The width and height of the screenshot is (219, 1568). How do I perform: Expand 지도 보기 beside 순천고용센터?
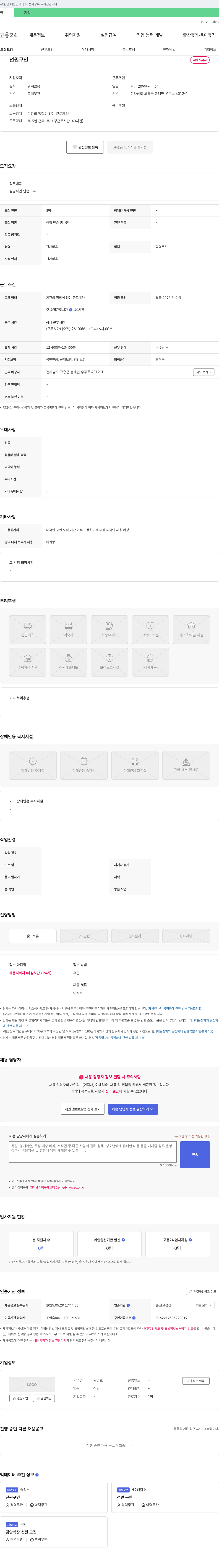pos(204,1305)
